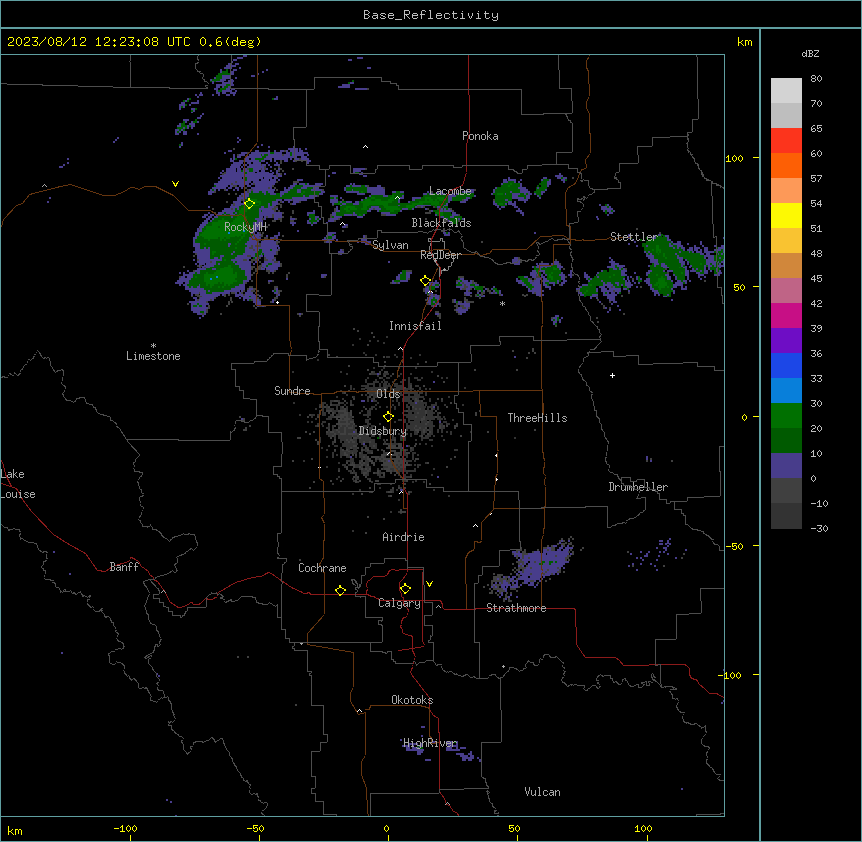Select the dark green 10-20 dBZ legend swatch
This screenshot has width=862, height=842.
(x=786, y=441)
